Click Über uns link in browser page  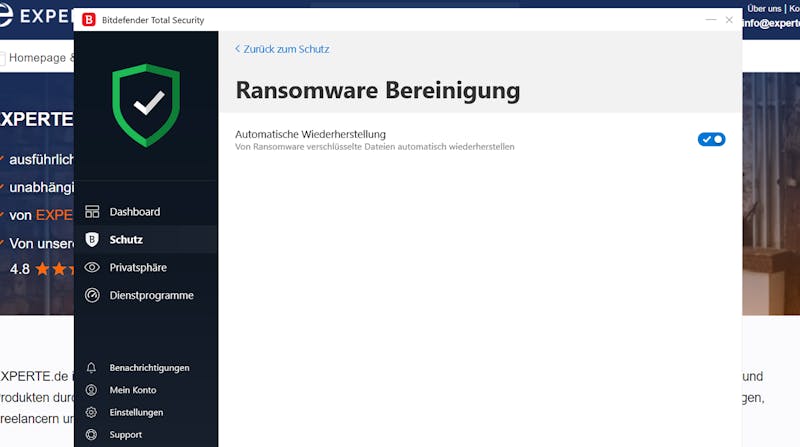point(764,9)
